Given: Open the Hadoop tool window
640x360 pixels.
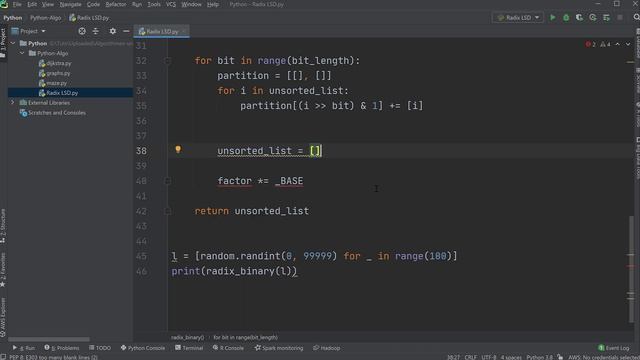Looking at the screenshot, I should (327, 348).
